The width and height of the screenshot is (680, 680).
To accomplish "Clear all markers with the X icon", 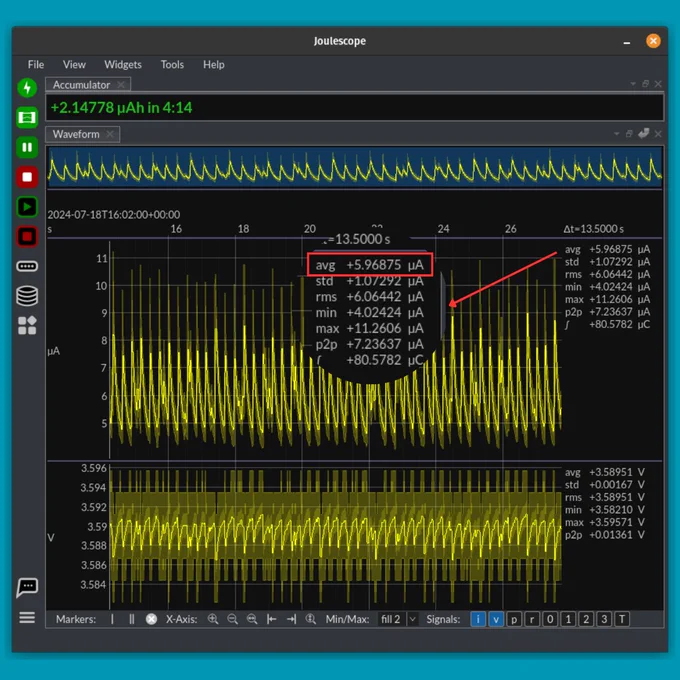I will [151, 619].
